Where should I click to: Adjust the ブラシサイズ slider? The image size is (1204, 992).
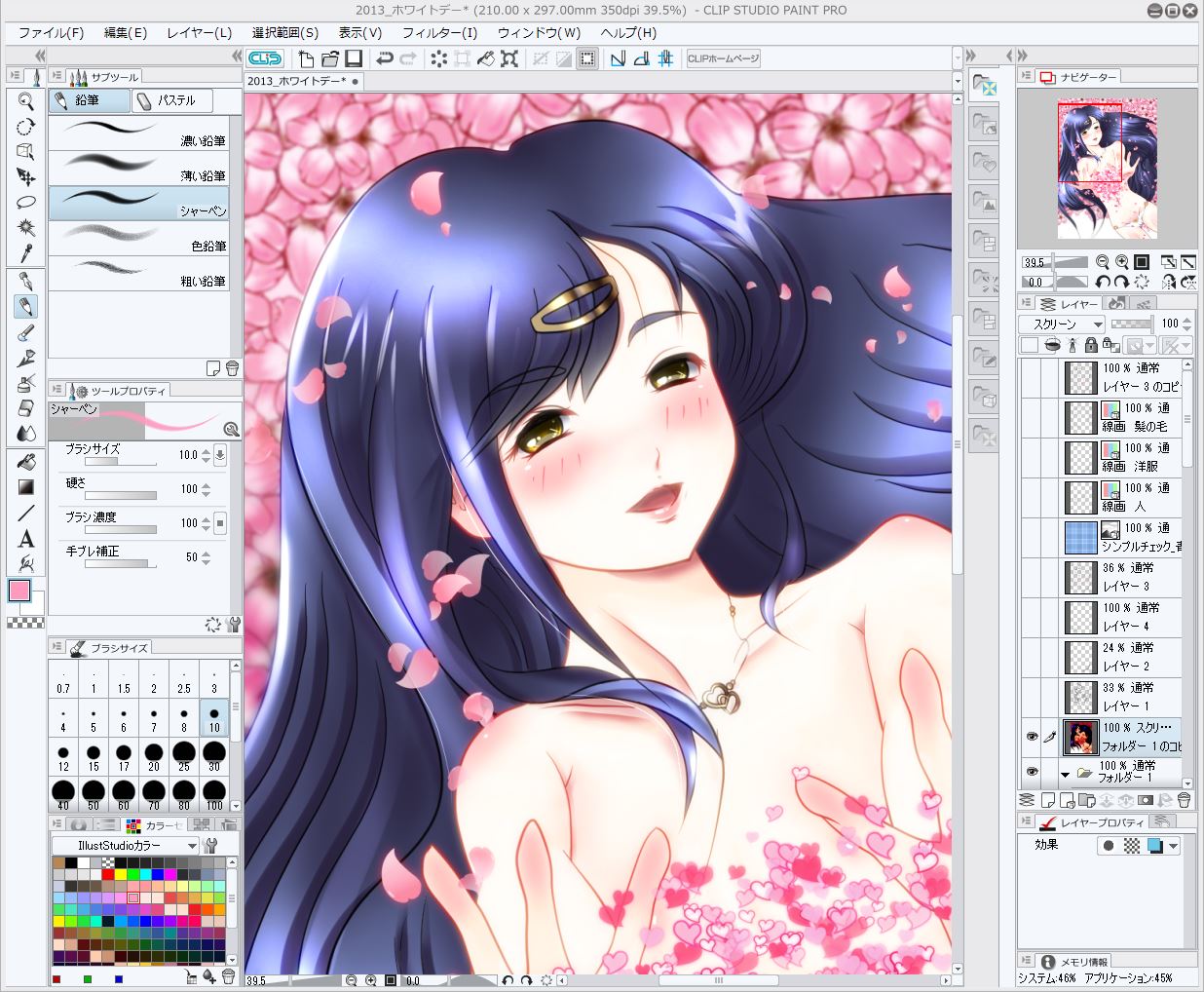tap(122, 461)
